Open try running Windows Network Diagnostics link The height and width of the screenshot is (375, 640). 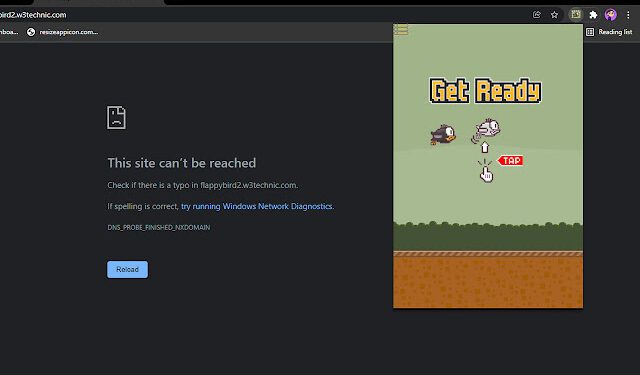point(257,206)
